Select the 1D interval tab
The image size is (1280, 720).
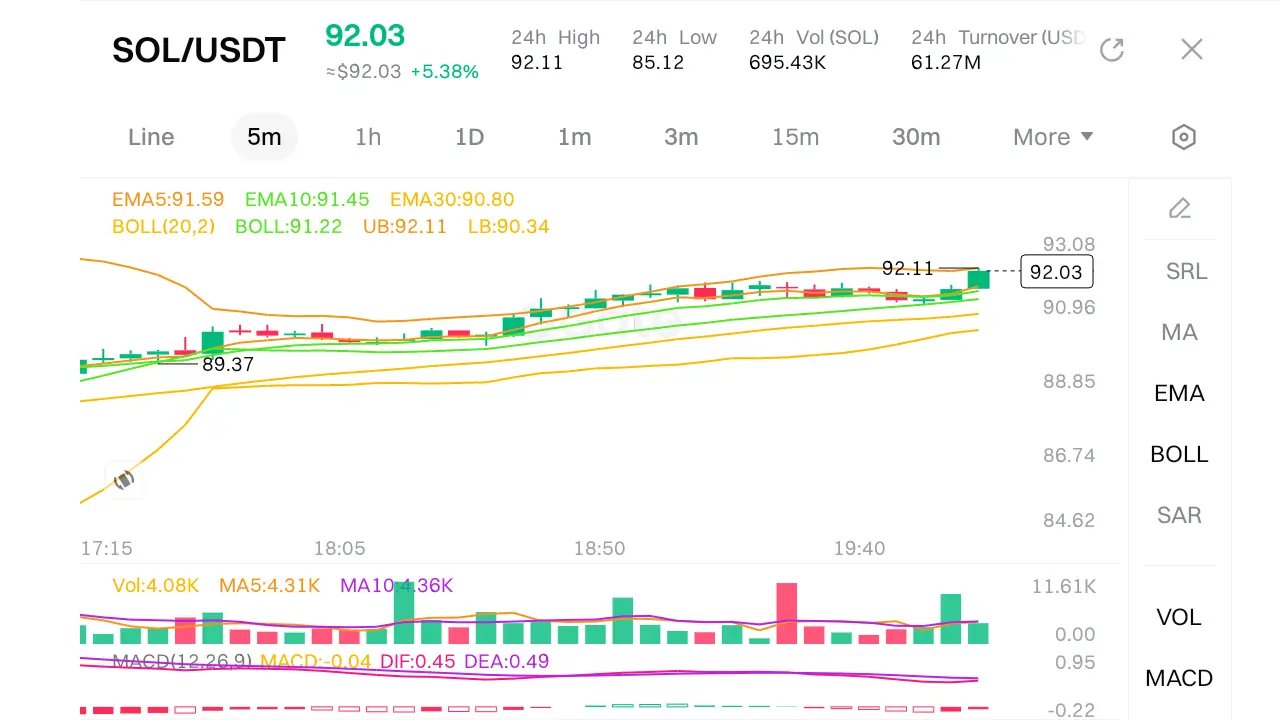(470, 137)
